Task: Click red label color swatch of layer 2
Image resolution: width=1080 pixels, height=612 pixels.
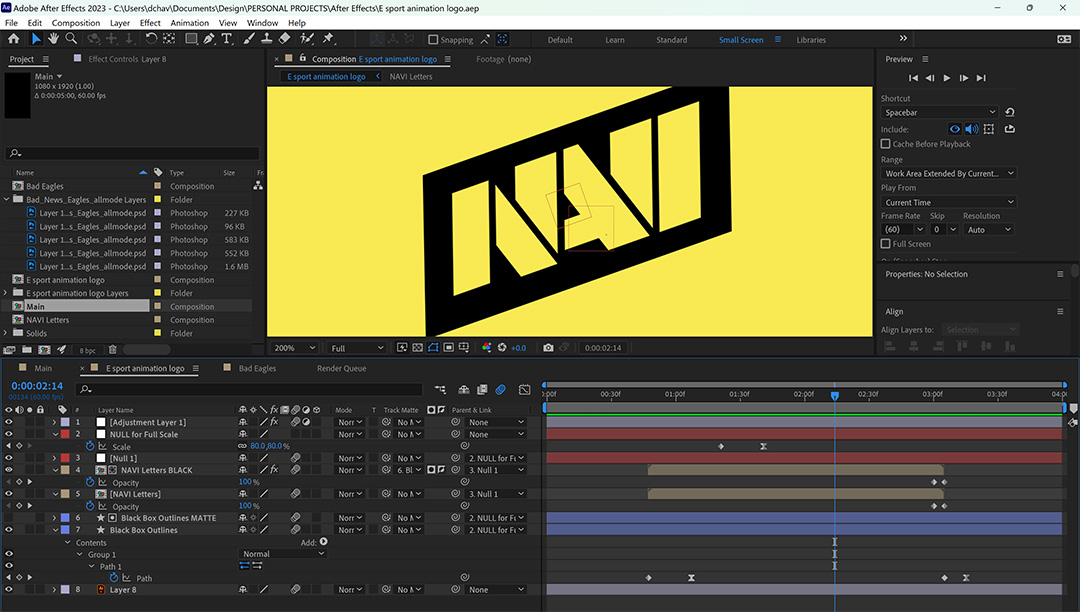Action: 65,434
